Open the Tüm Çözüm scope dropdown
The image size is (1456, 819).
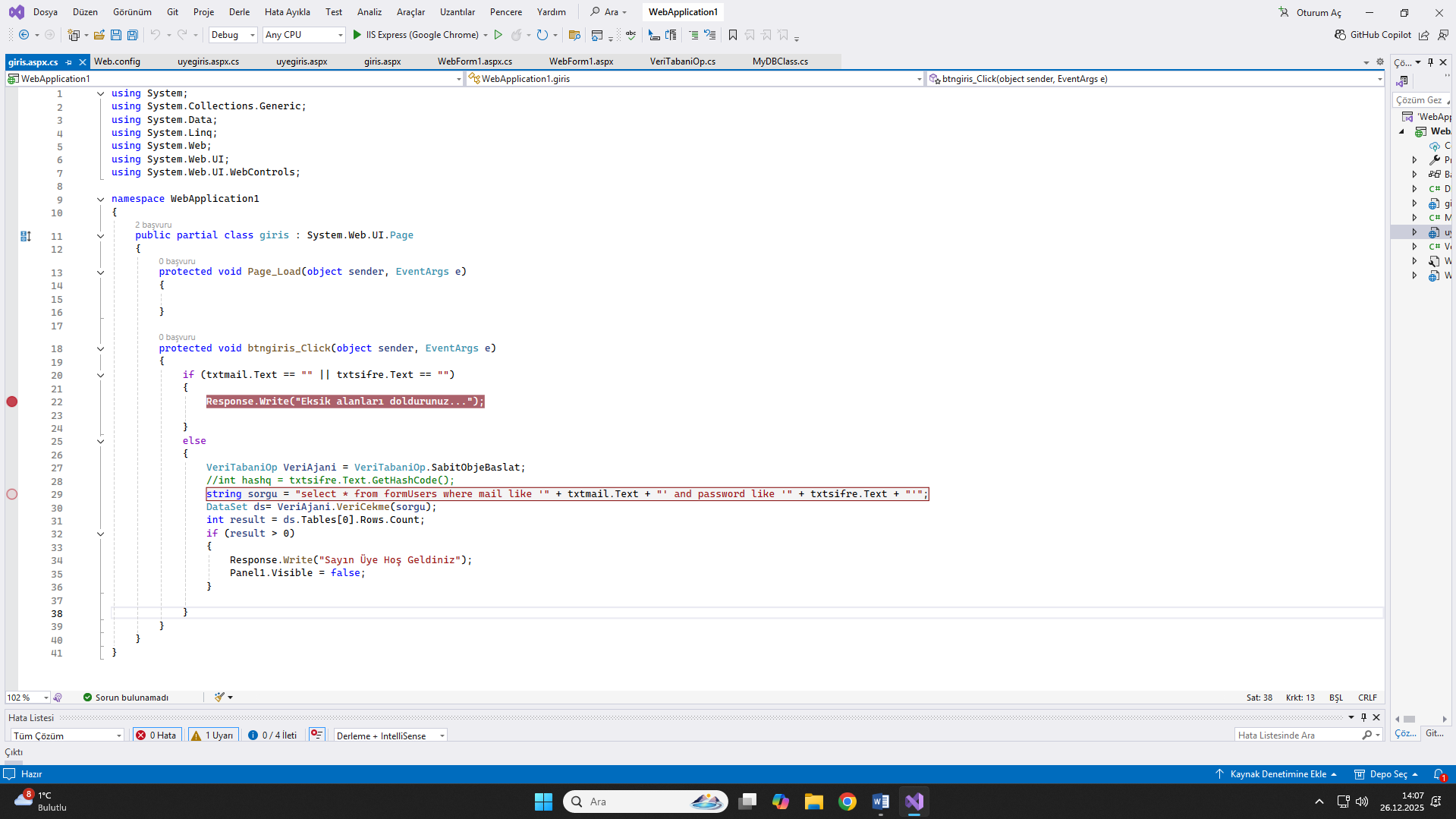click(67, 736)
